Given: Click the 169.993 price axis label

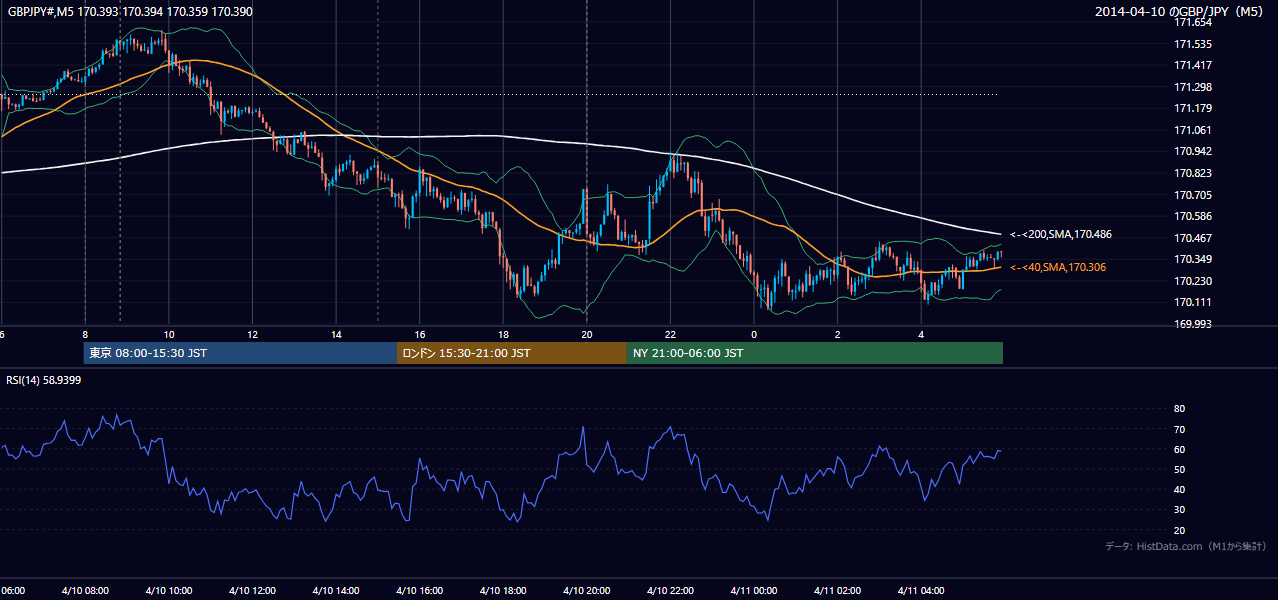Looking at the screenshot, I should tap(1193, 324).
